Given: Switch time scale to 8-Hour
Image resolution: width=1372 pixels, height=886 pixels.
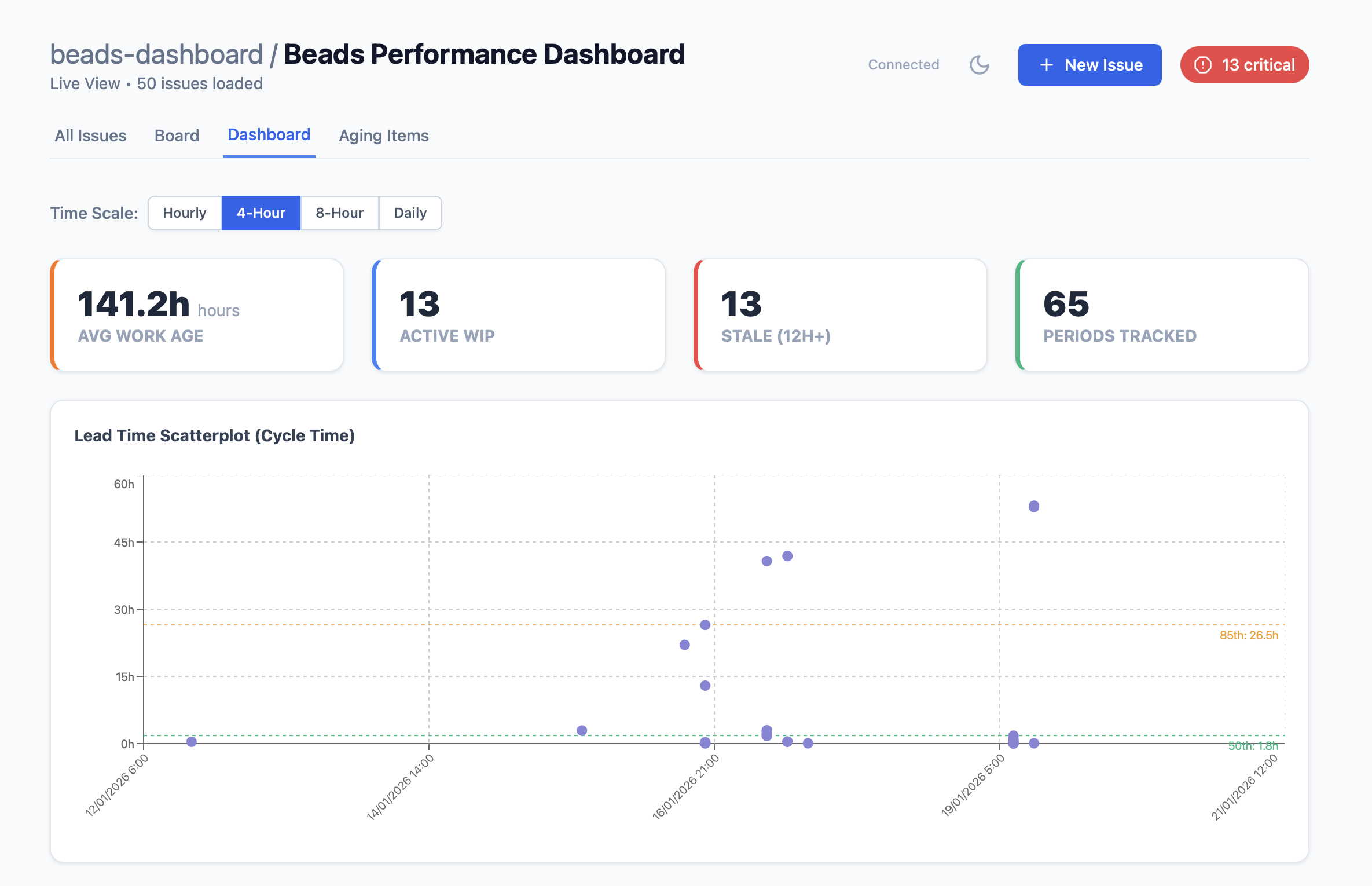Looking at the screenshot, I should (339, 213).
